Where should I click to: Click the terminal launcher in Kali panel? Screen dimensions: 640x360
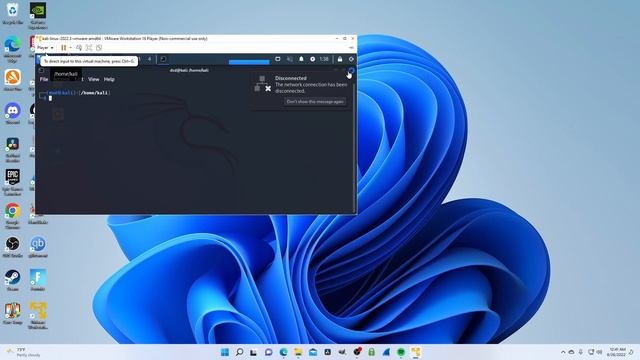pyautogui.click(x=162, y=59)
